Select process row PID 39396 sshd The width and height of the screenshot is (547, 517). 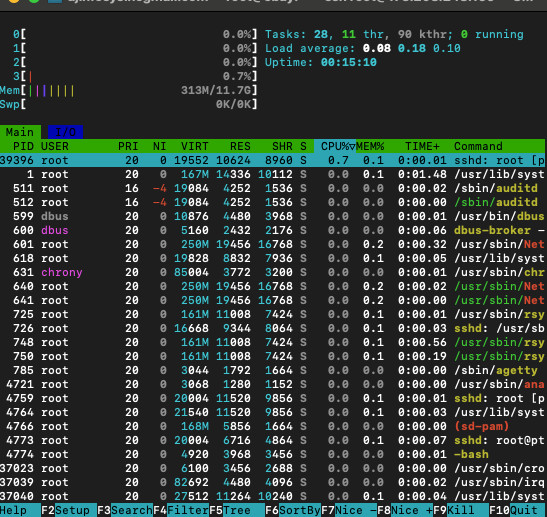[x=272, y=160]
